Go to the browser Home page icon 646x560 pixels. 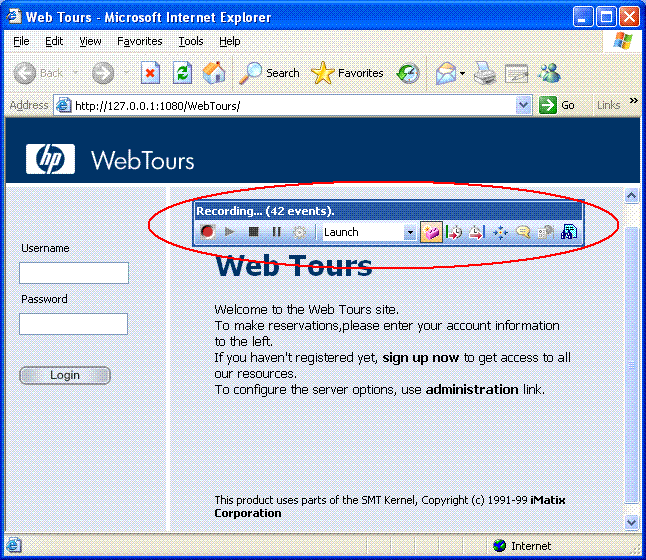[x=214, y=73]
